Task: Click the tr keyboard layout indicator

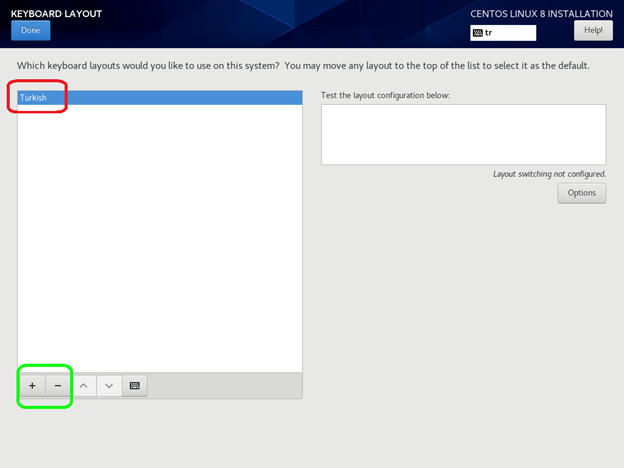Action: tap(503, 33)
